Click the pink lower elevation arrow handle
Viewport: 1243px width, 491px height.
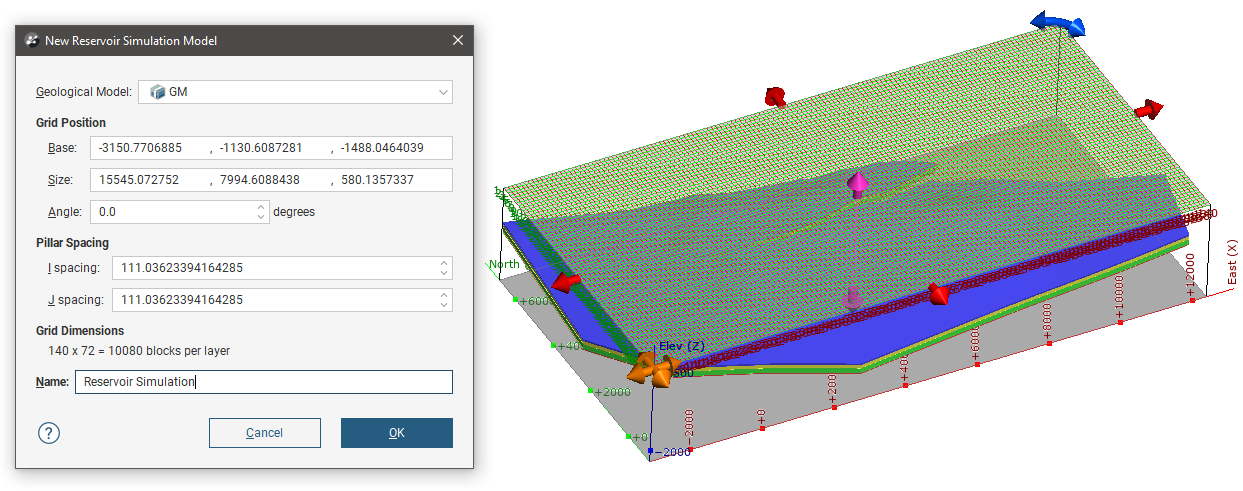coord(853,297)
